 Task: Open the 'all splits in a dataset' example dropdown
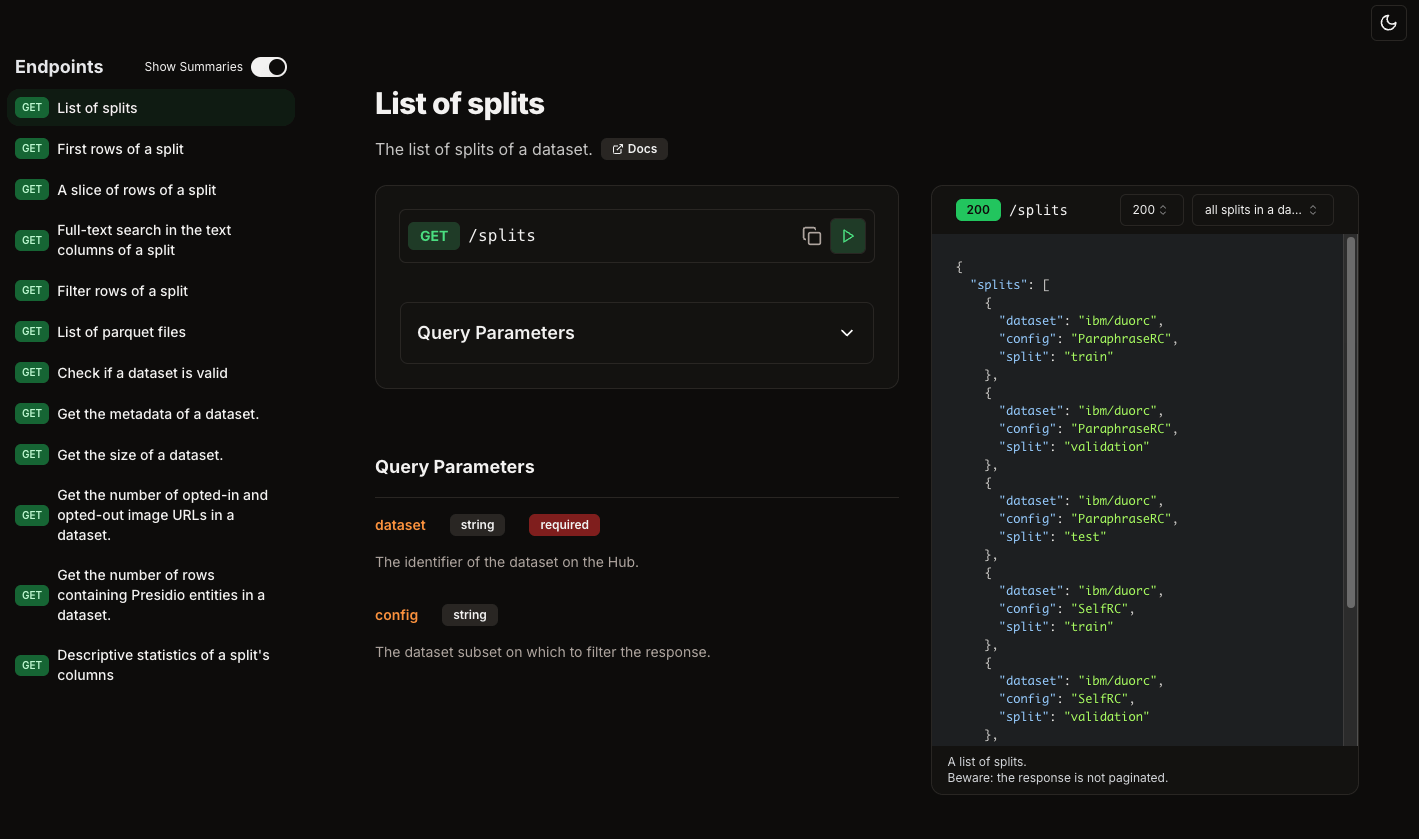tap(1262, 210)
